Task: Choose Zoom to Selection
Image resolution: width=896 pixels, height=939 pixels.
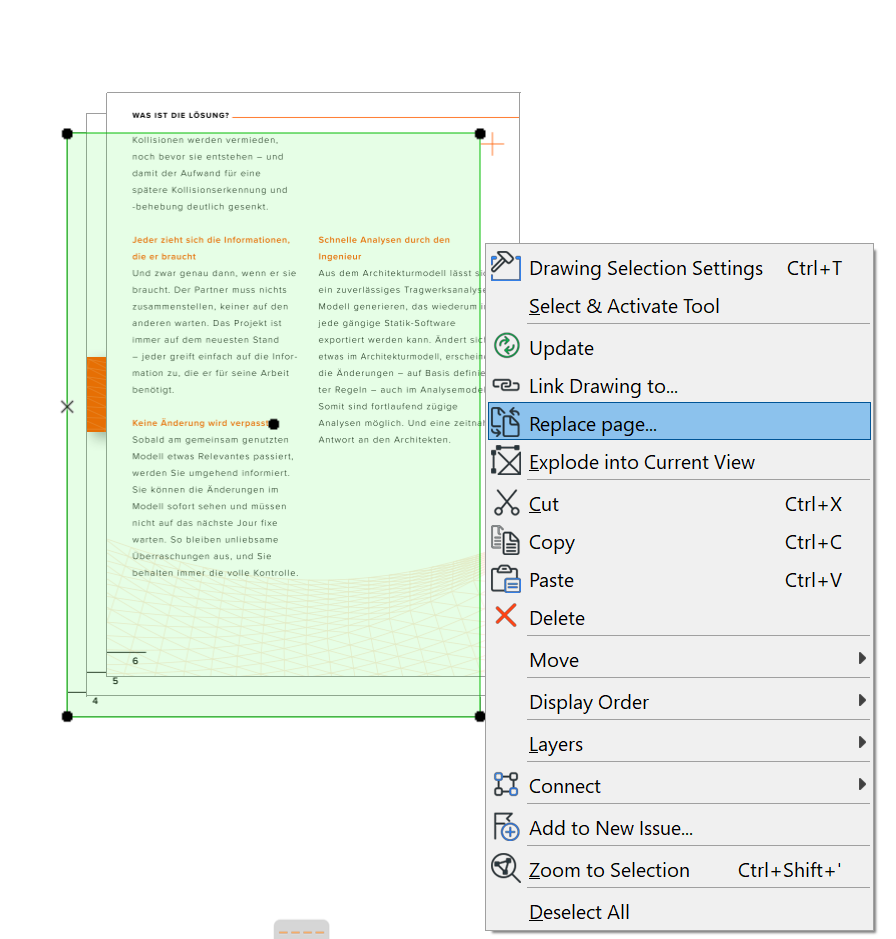Action: tap(679, 870)
